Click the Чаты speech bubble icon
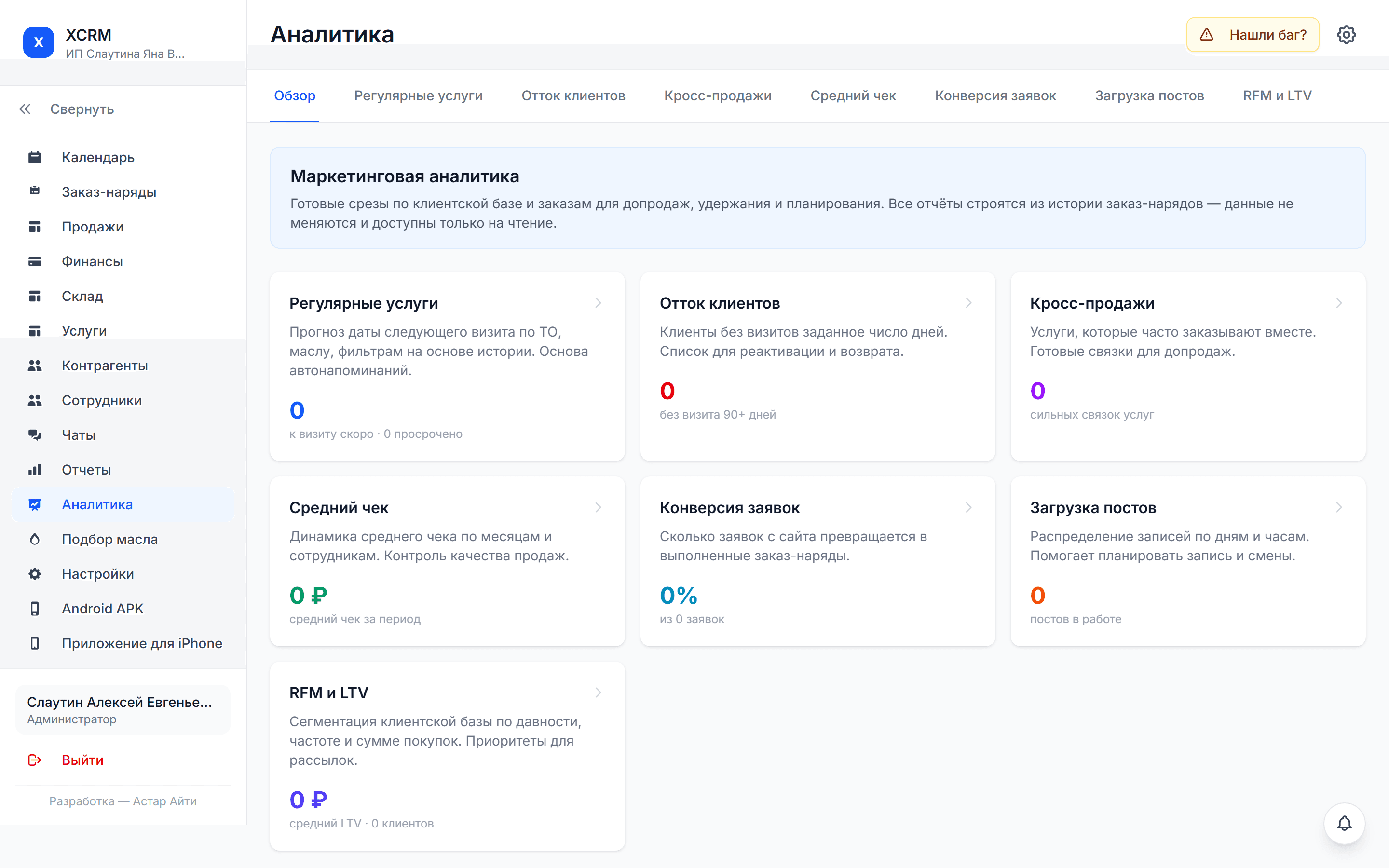Viewport: 1389px width, 868px height. [x=34, y=435]
